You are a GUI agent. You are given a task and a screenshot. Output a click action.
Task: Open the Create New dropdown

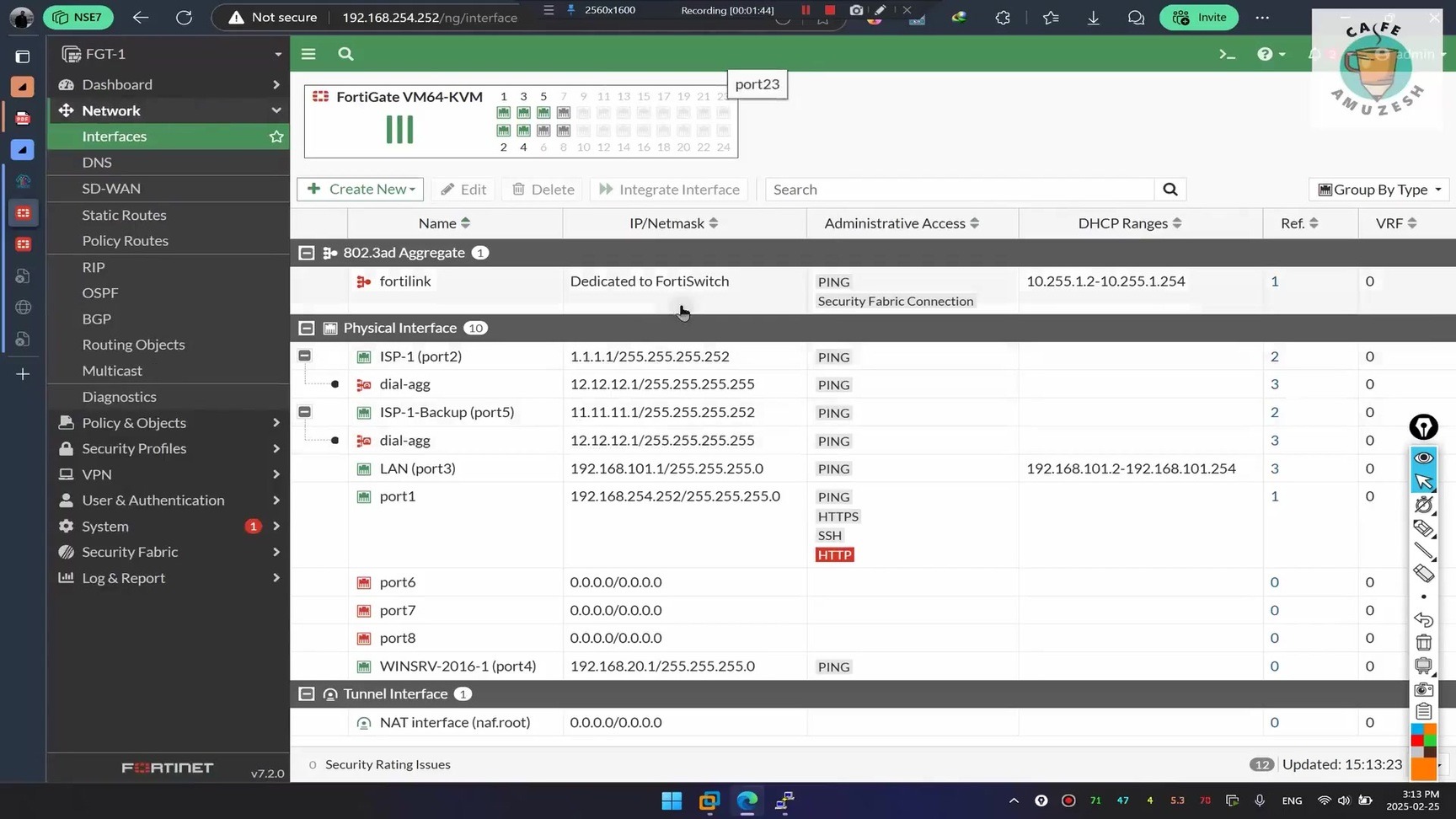pos(361,190)
